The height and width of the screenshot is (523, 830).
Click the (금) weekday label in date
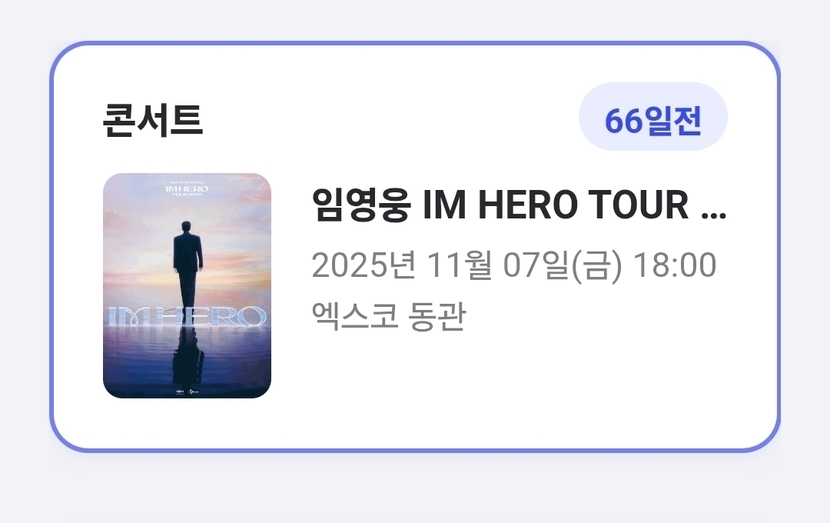click(597, 265)
